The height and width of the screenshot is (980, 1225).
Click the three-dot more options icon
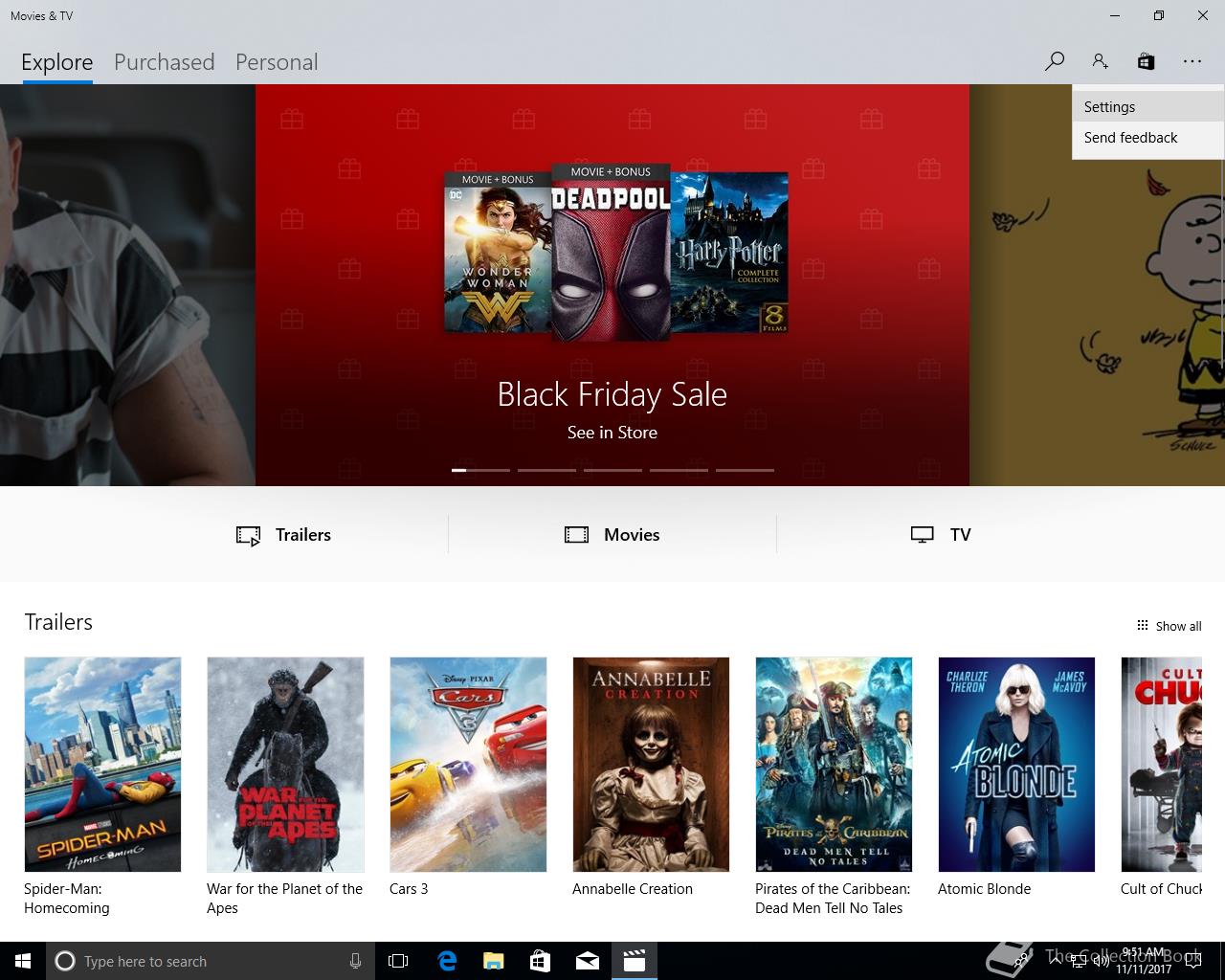pyautogui.click(x=1192, y=61)
